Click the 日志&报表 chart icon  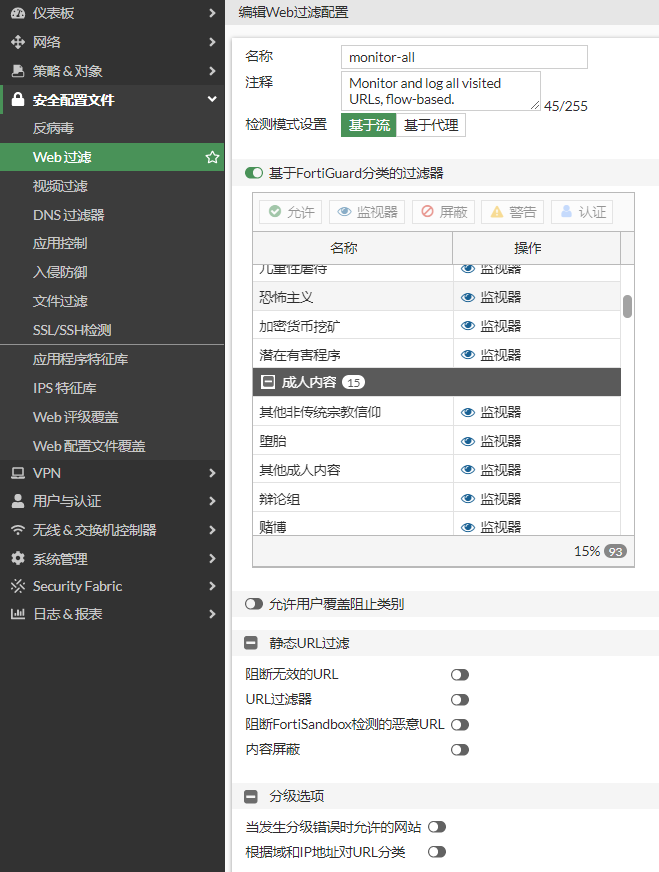pyautogui.click(x=17, y=614)
